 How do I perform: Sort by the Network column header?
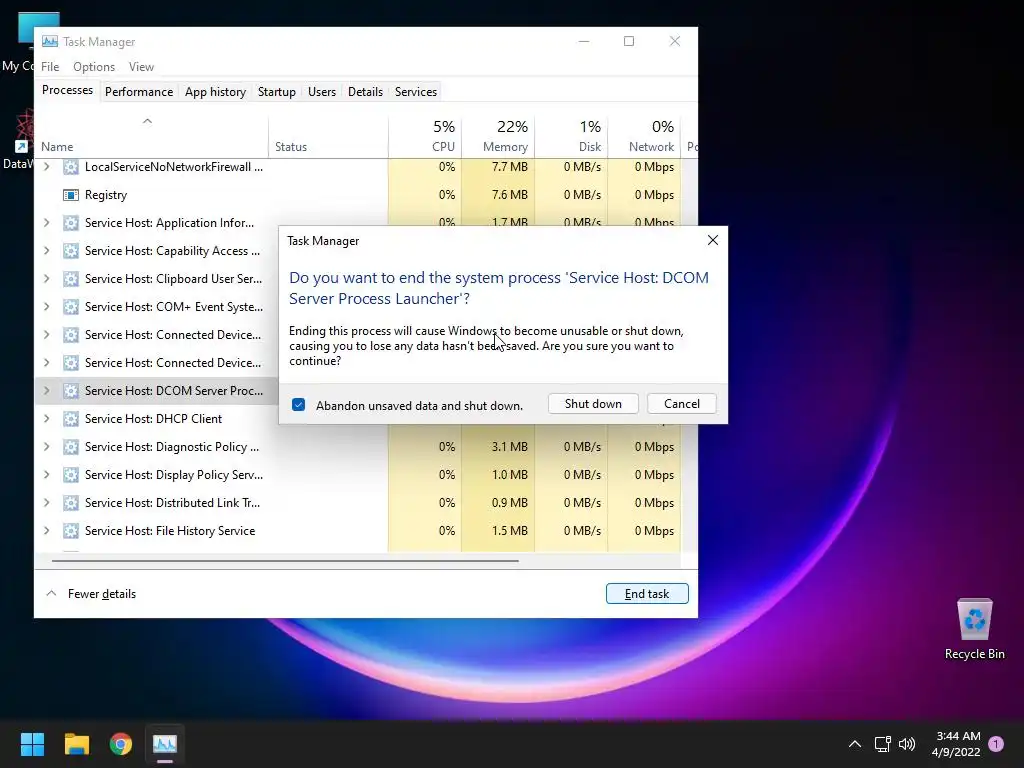pyautogui.click(x=645, y=137)
